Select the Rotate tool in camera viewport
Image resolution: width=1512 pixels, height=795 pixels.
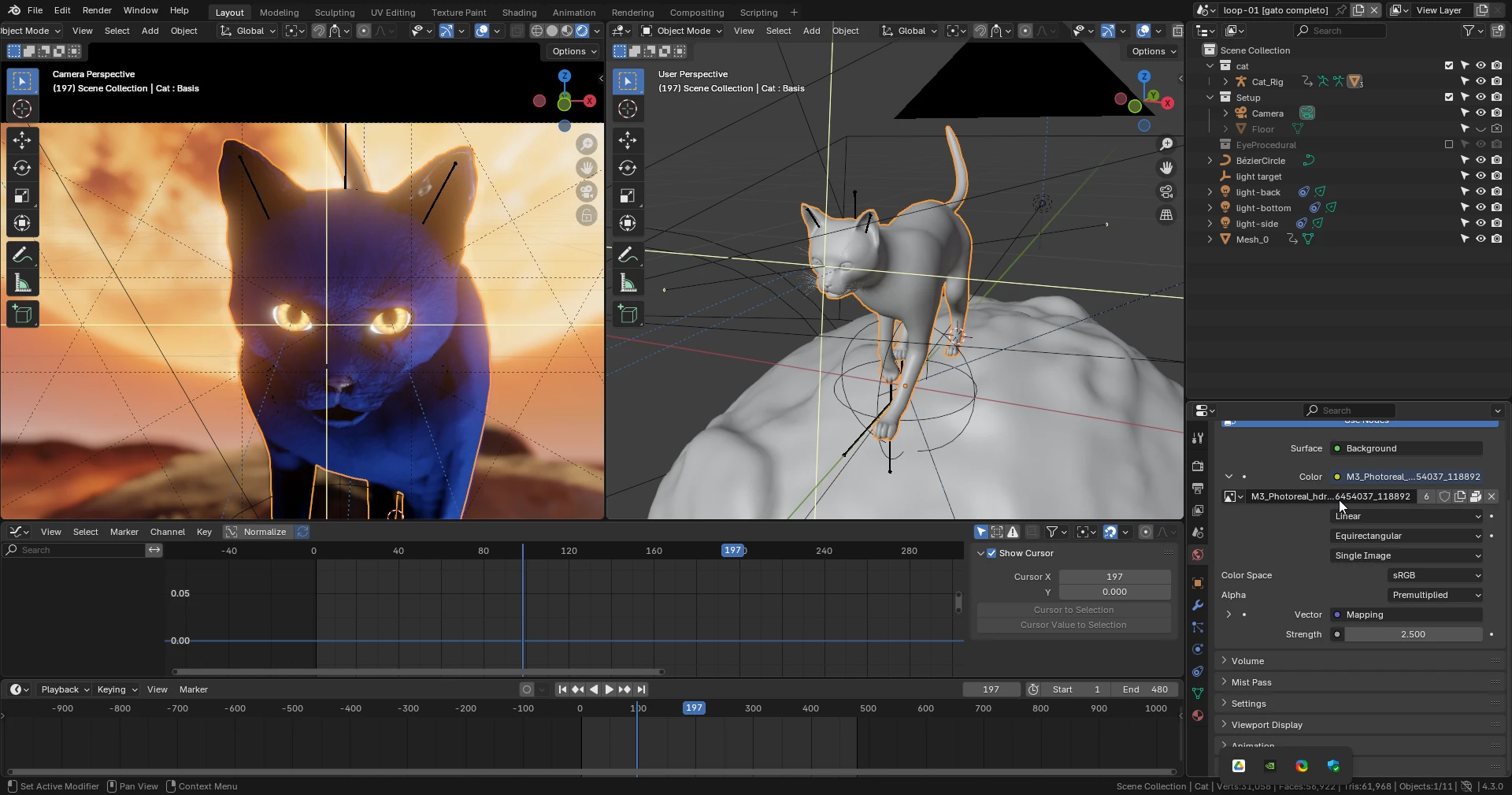pyautogui.click(x=22, y=168)
